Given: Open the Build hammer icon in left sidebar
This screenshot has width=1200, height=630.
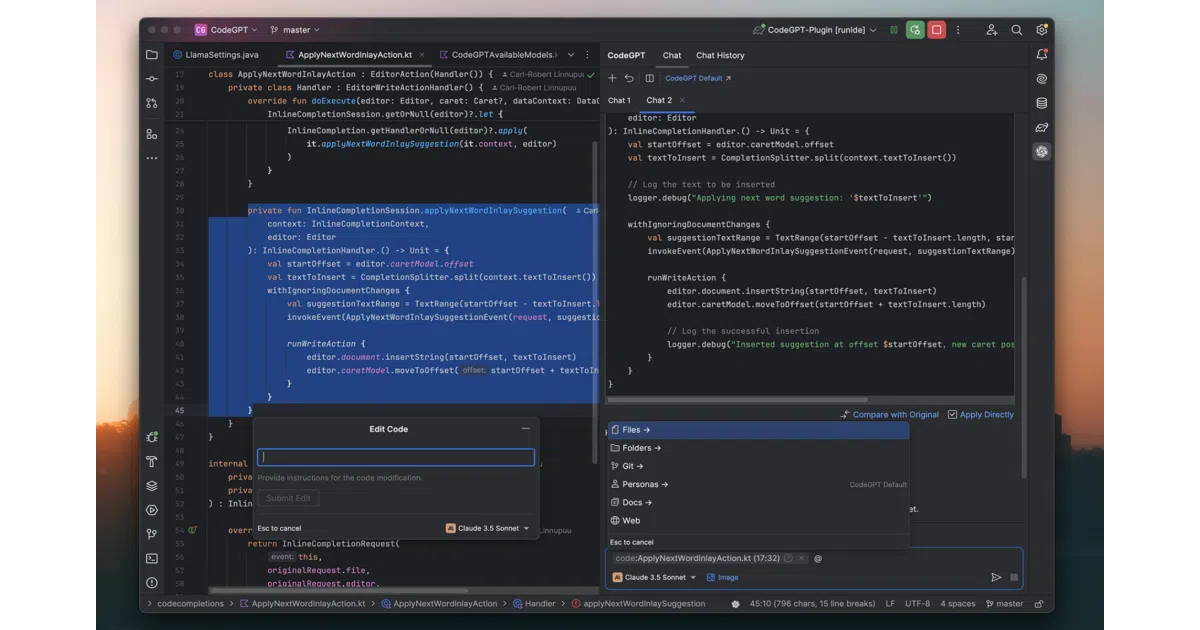Looking at the screenshot, I should [x=152, y=461].
